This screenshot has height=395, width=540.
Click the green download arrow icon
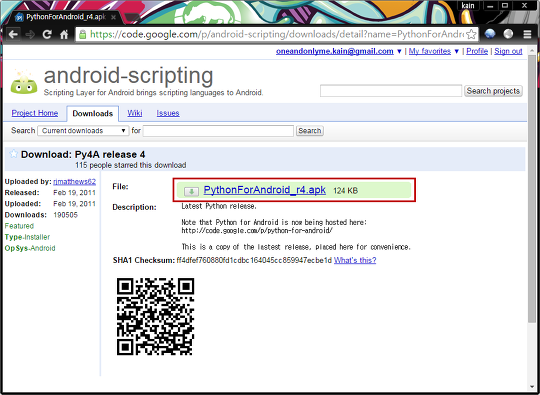[x=191, y=191]
